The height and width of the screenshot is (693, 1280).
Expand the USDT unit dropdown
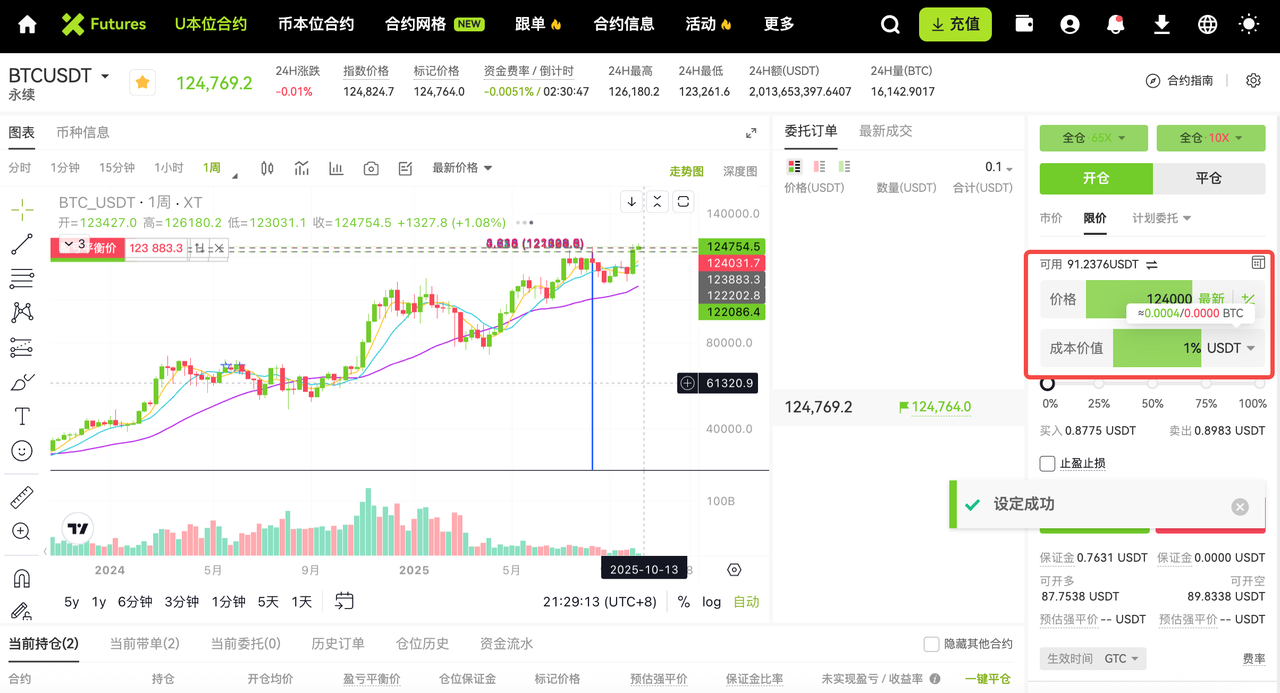coord(1231,348)
